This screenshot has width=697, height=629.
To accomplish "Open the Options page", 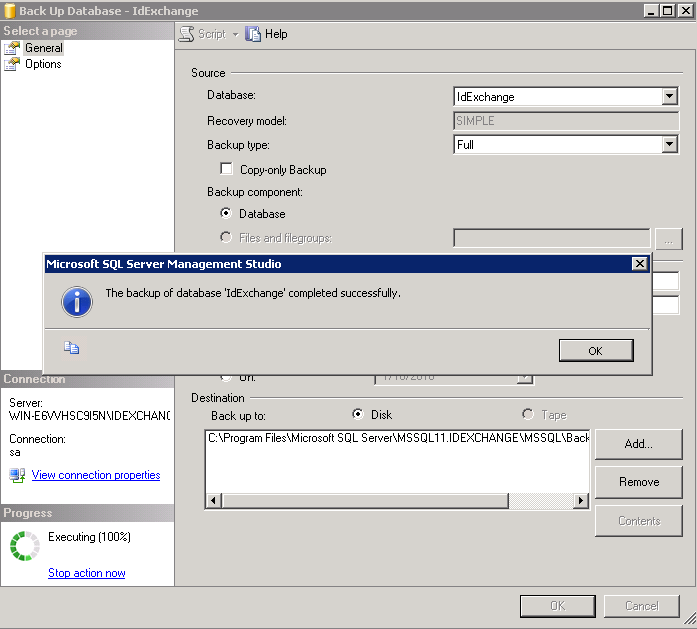I will [x=43, y=64].
